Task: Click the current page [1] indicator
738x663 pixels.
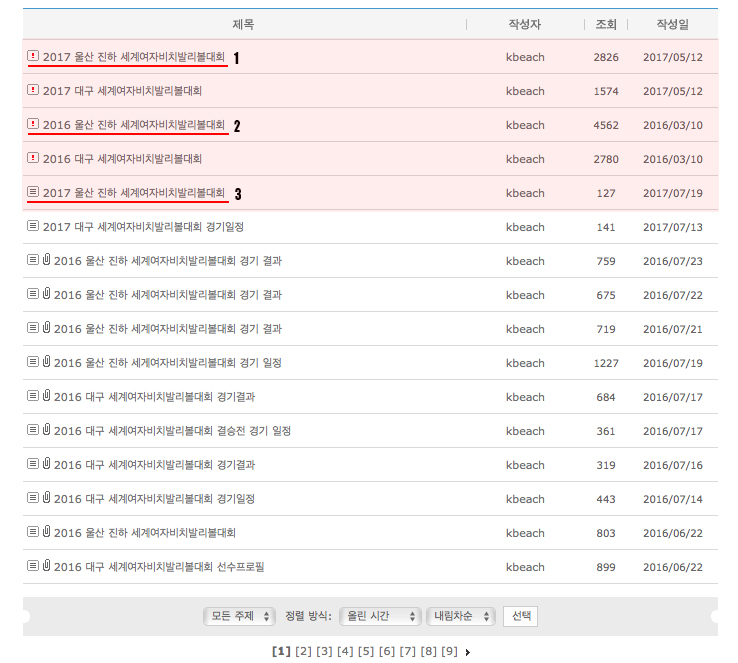Action: pos(281,651)
